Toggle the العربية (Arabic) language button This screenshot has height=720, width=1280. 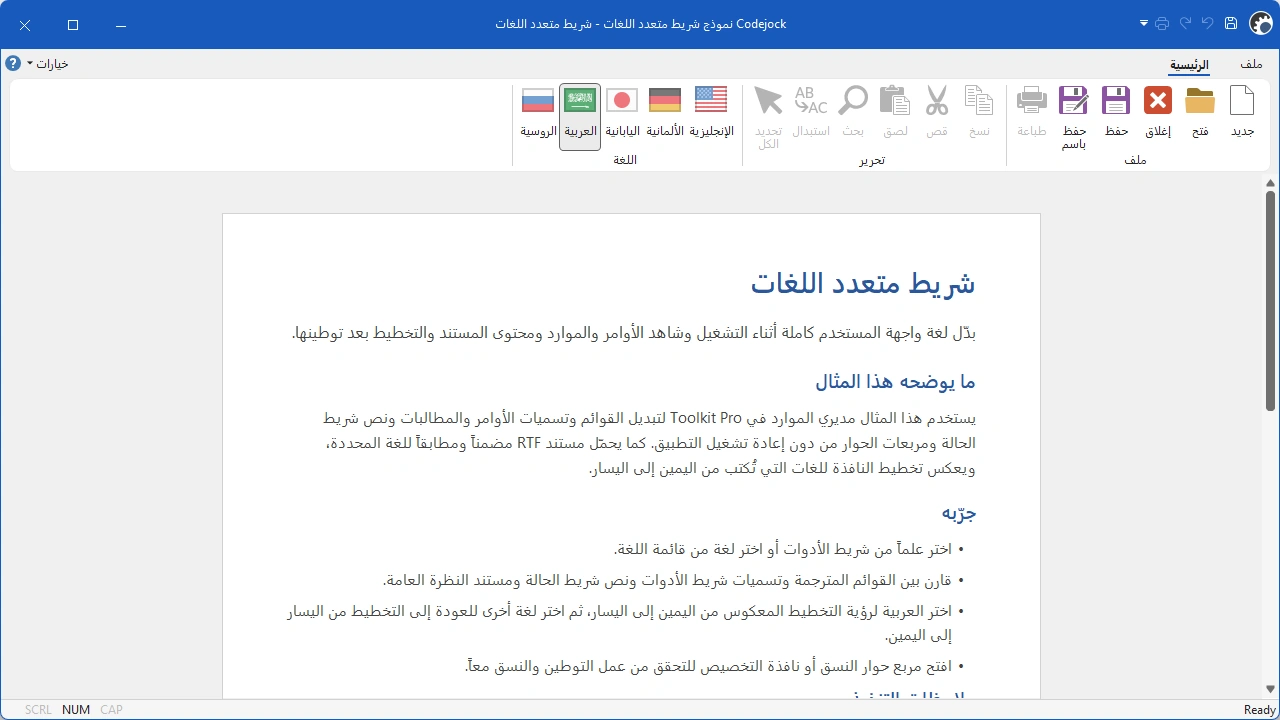(580, 117)
